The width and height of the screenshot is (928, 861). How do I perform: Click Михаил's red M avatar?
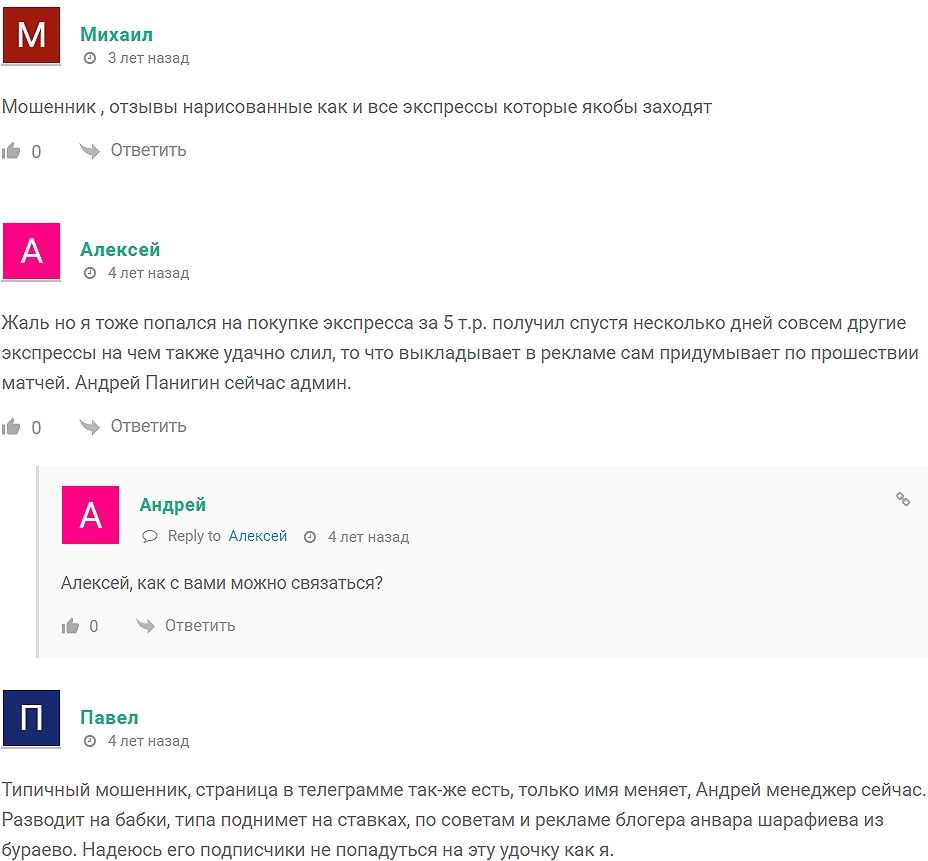click(x=31, y=35)
